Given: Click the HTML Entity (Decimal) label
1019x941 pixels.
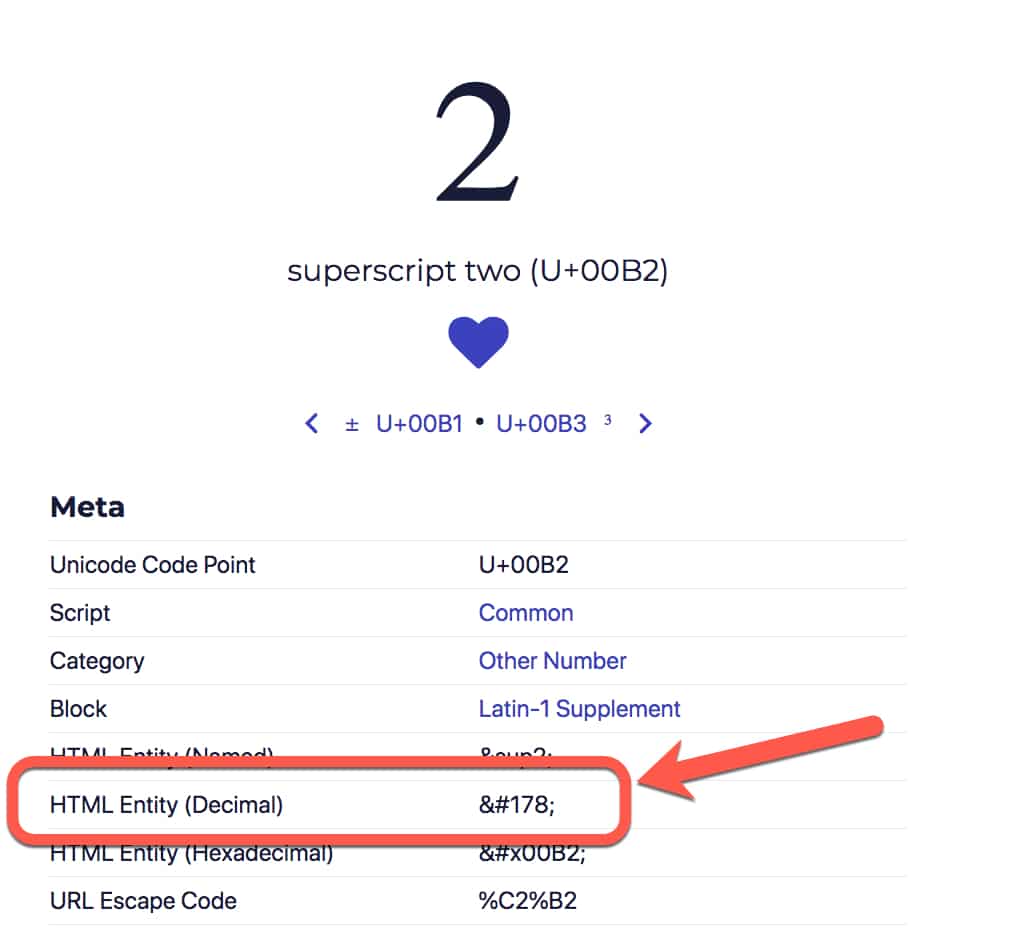Looking at the screenshot, I should [x=166, y=805].
